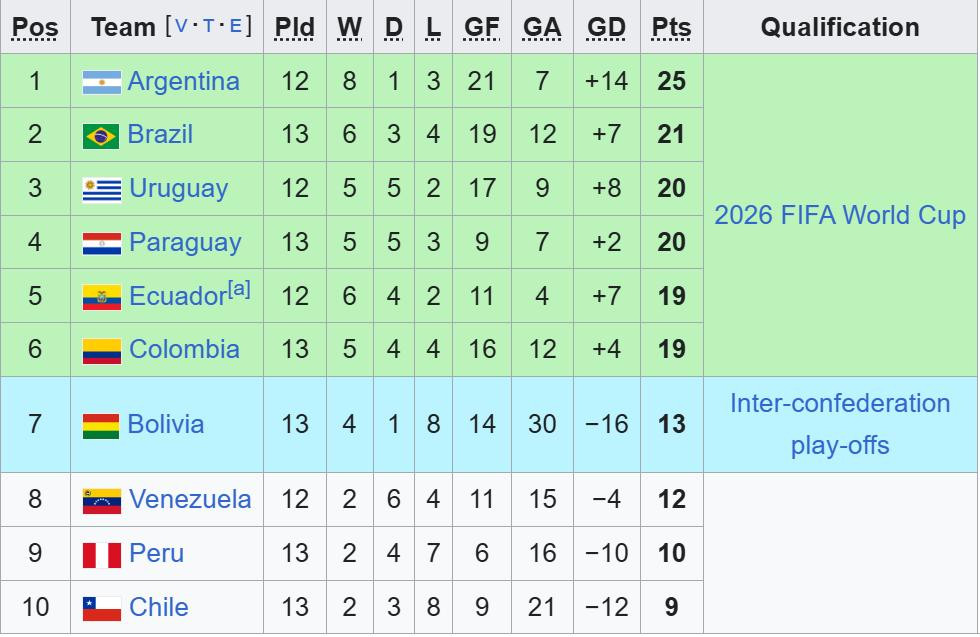Click the V (view template) link
The width and height of the screenshot is (980, 637).
click(x=181, y=26)
